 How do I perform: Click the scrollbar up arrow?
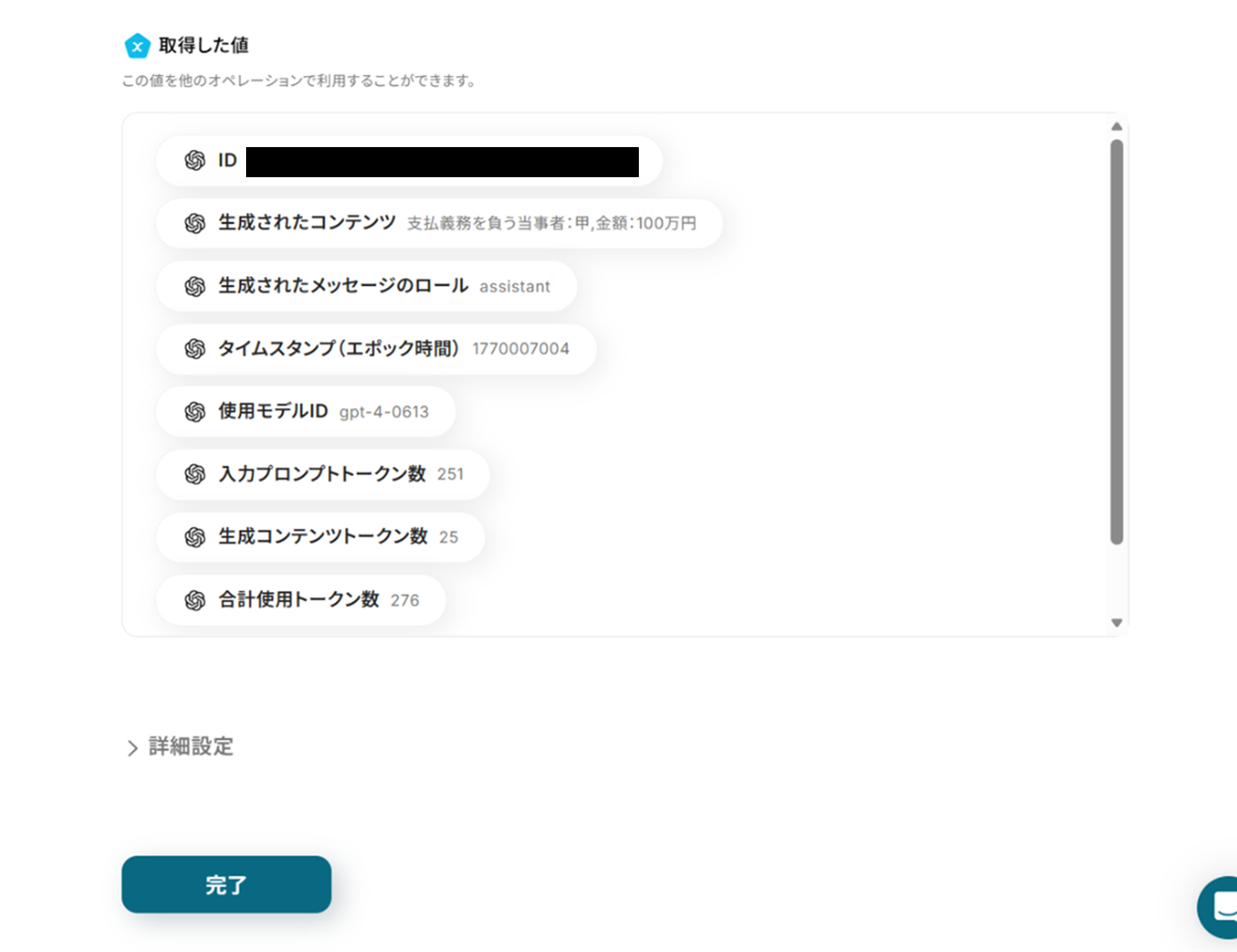tap(1116, 127)
